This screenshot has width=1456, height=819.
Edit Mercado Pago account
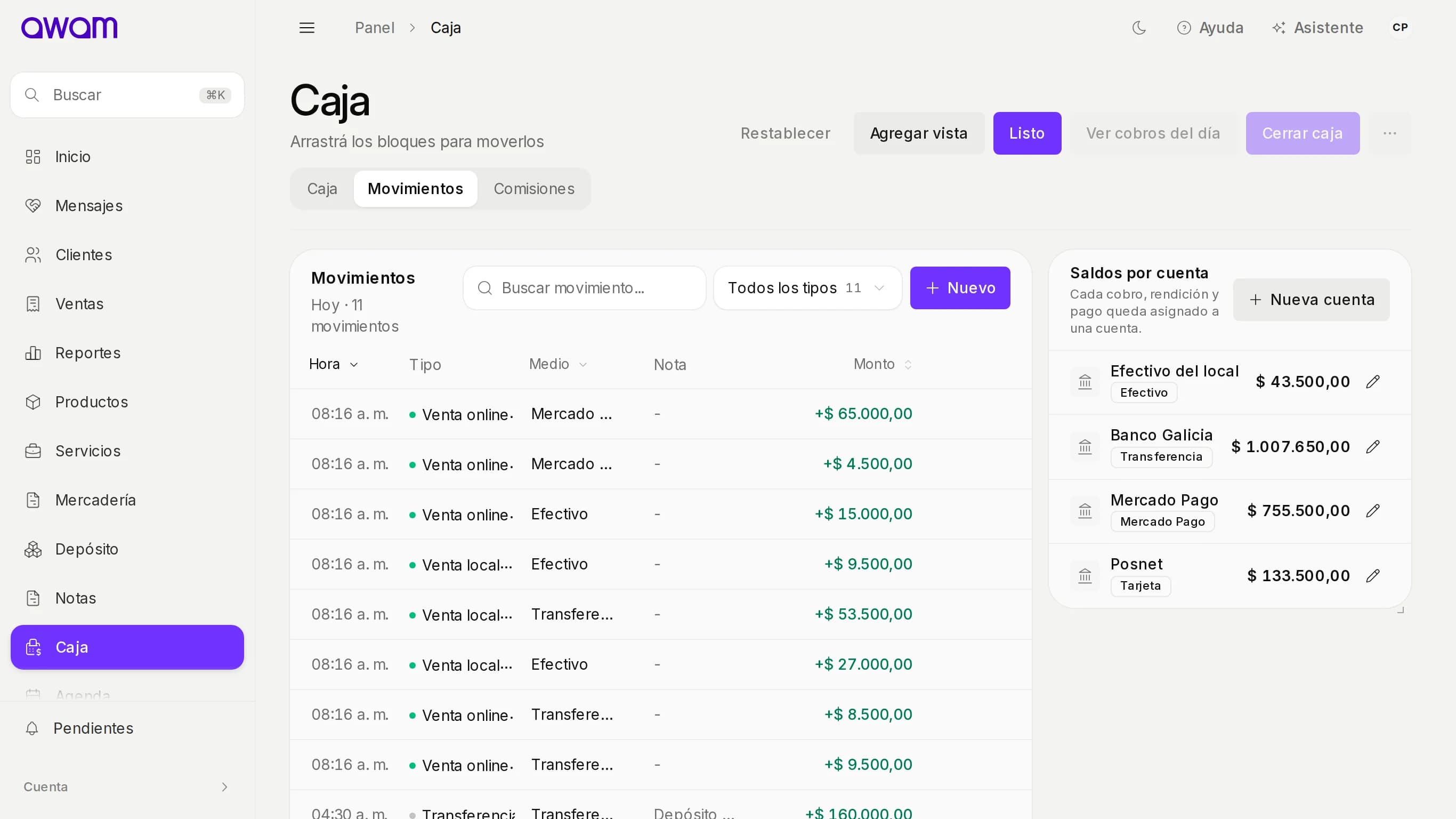point(1373,511)
